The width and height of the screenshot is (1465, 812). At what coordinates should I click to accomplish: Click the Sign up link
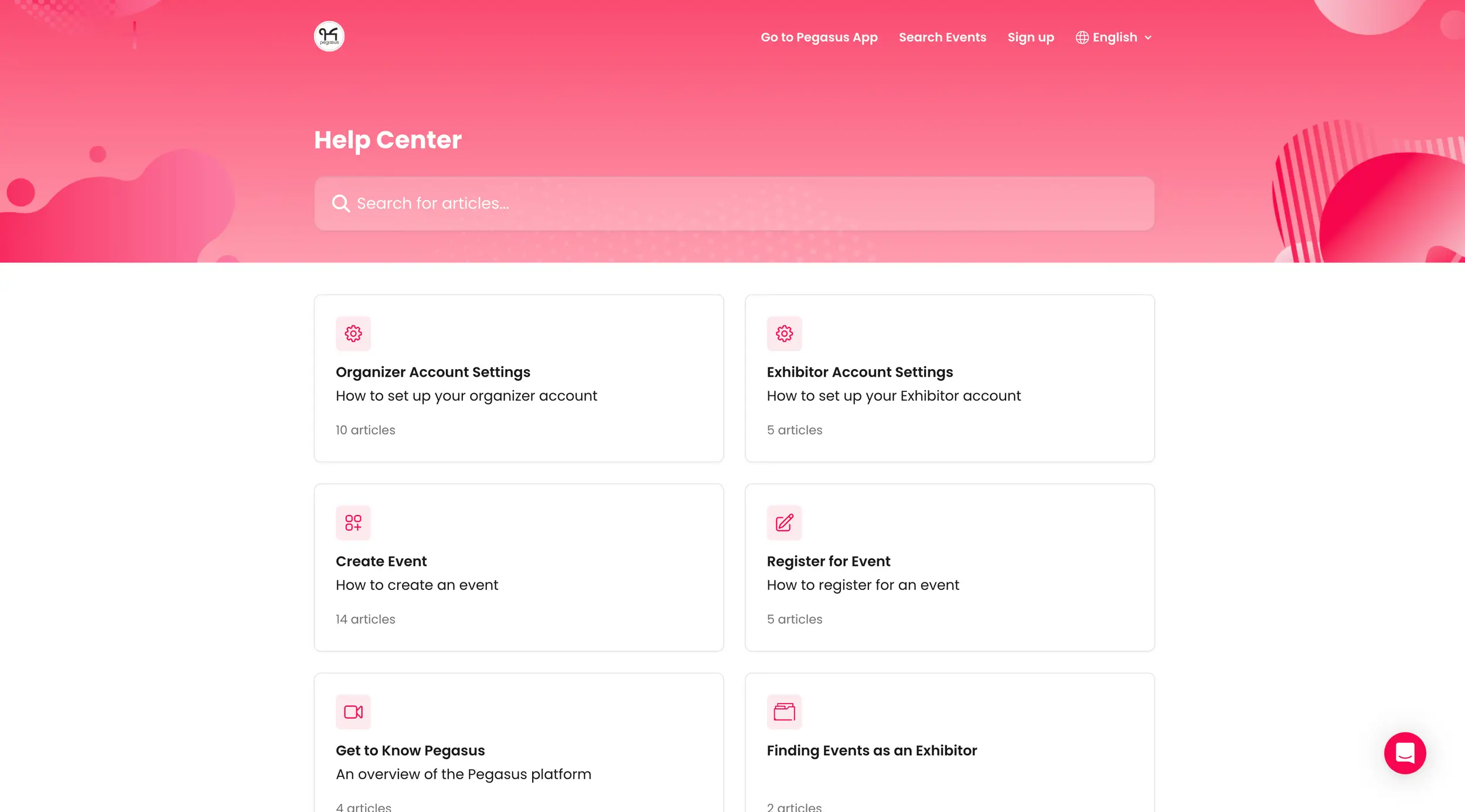(1030, 37)
